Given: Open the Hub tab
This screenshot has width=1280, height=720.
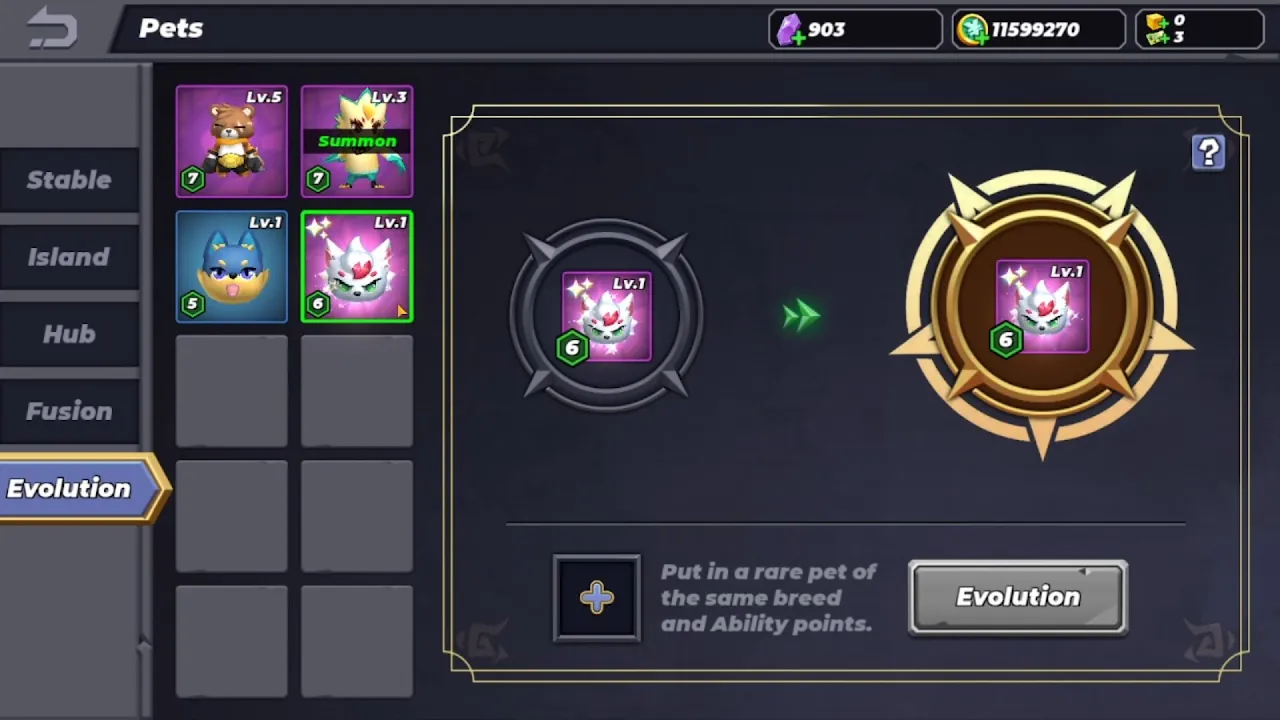Looking at the screenshot, I should click(x=69, y=334).
